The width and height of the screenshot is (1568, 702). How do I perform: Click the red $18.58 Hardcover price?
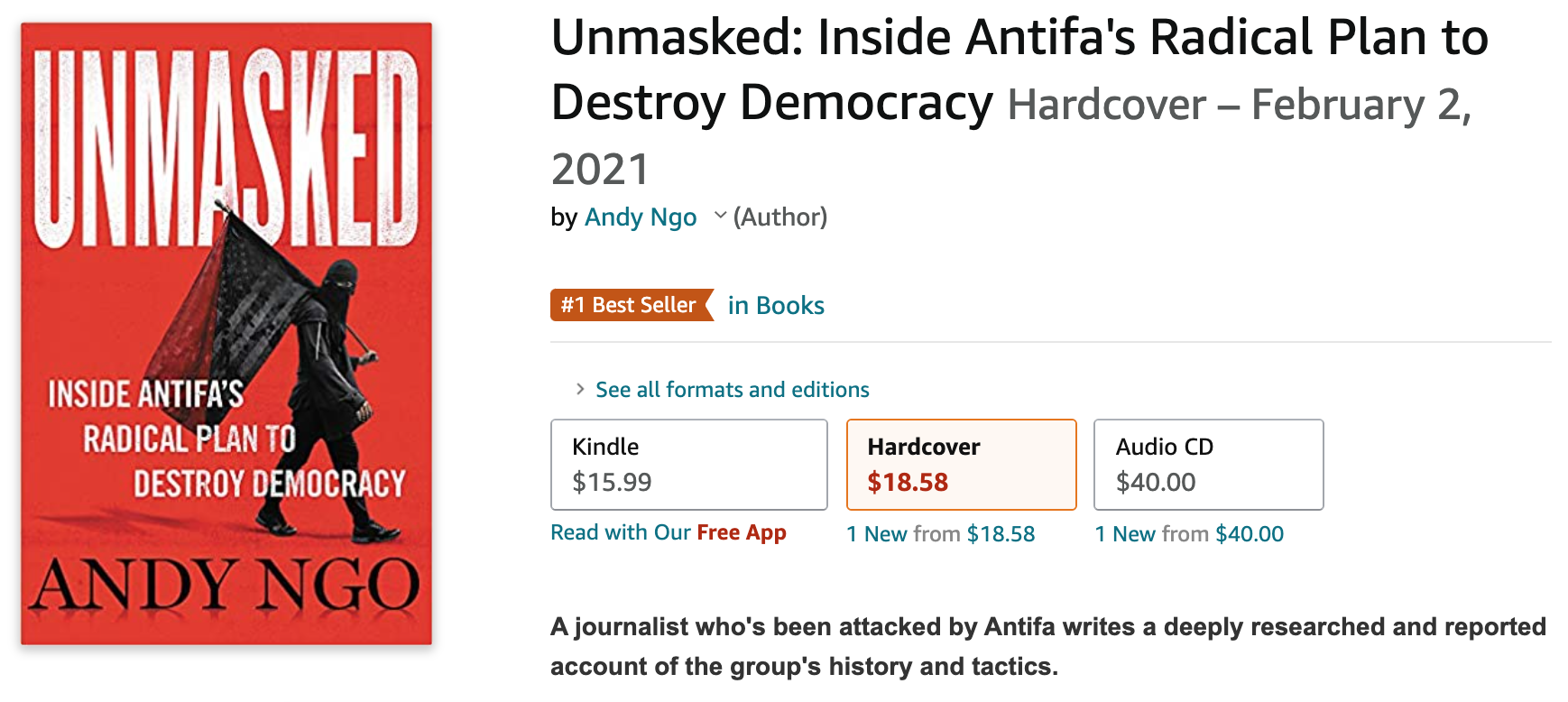908,482
